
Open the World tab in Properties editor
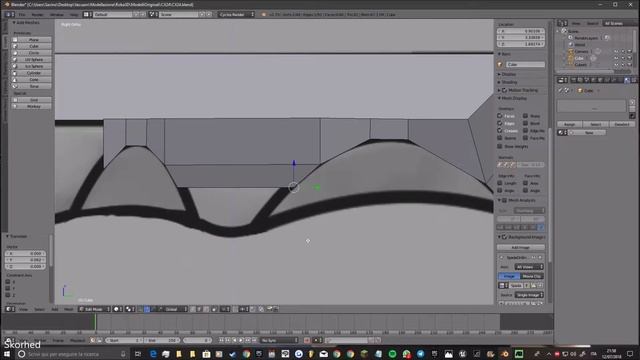click(x=593, y=80)
